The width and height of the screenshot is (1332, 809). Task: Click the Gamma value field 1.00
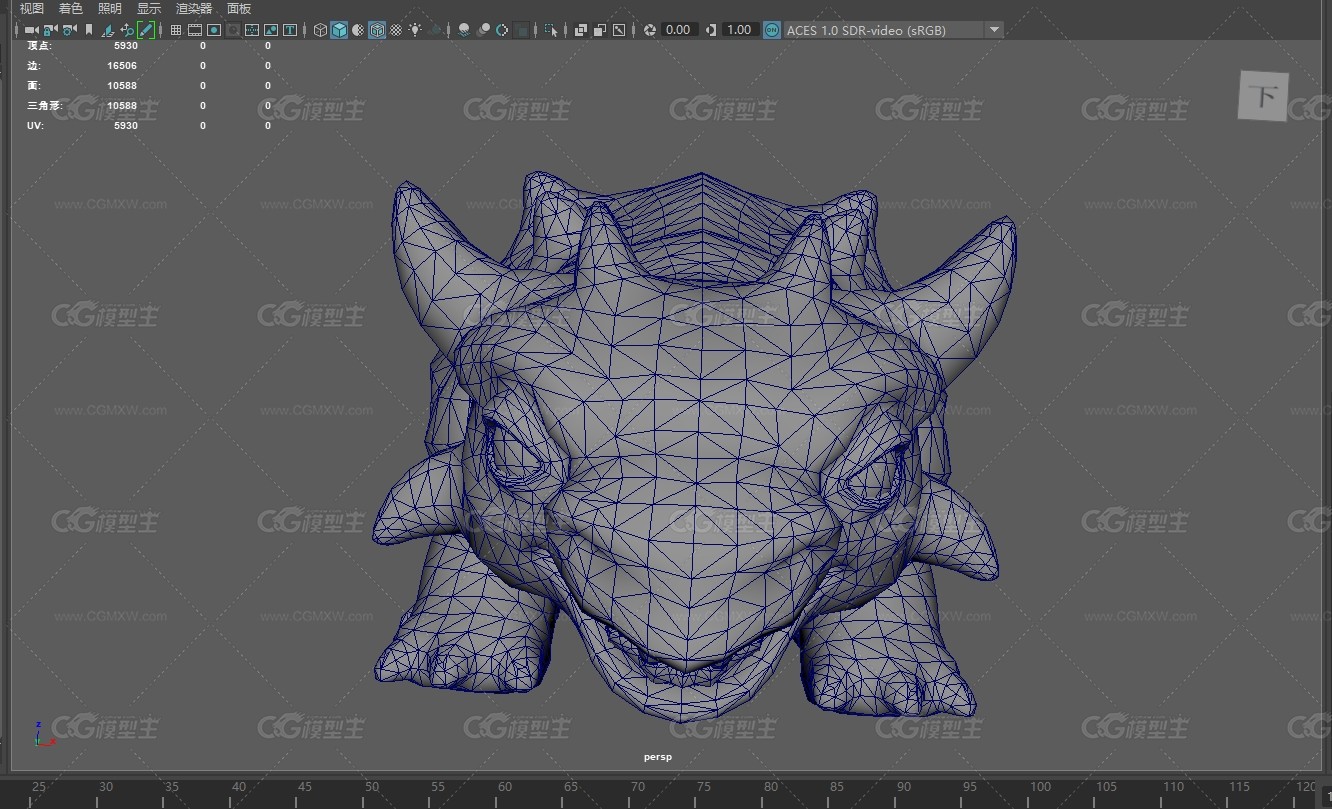739,30
